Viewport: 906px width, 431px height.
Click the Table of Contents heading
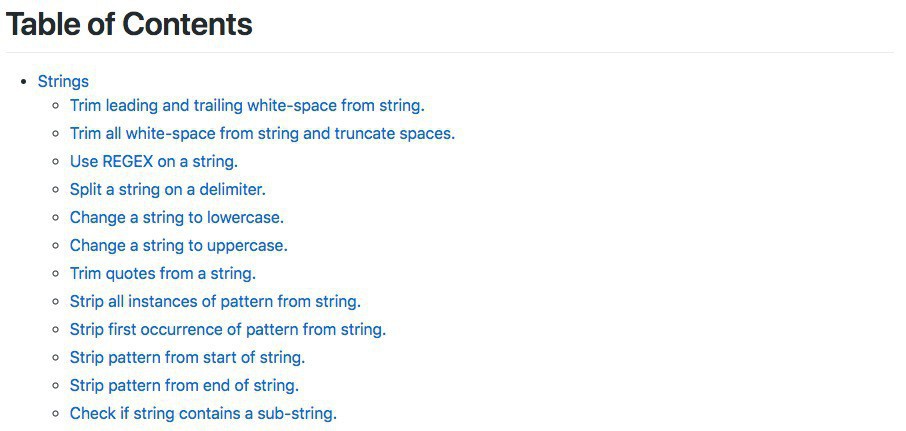129,24
